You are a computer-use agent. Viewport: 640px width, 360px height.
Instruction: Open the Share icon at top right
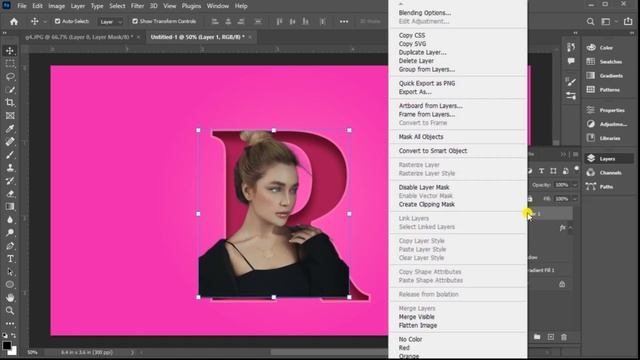(x=628, y=22)
